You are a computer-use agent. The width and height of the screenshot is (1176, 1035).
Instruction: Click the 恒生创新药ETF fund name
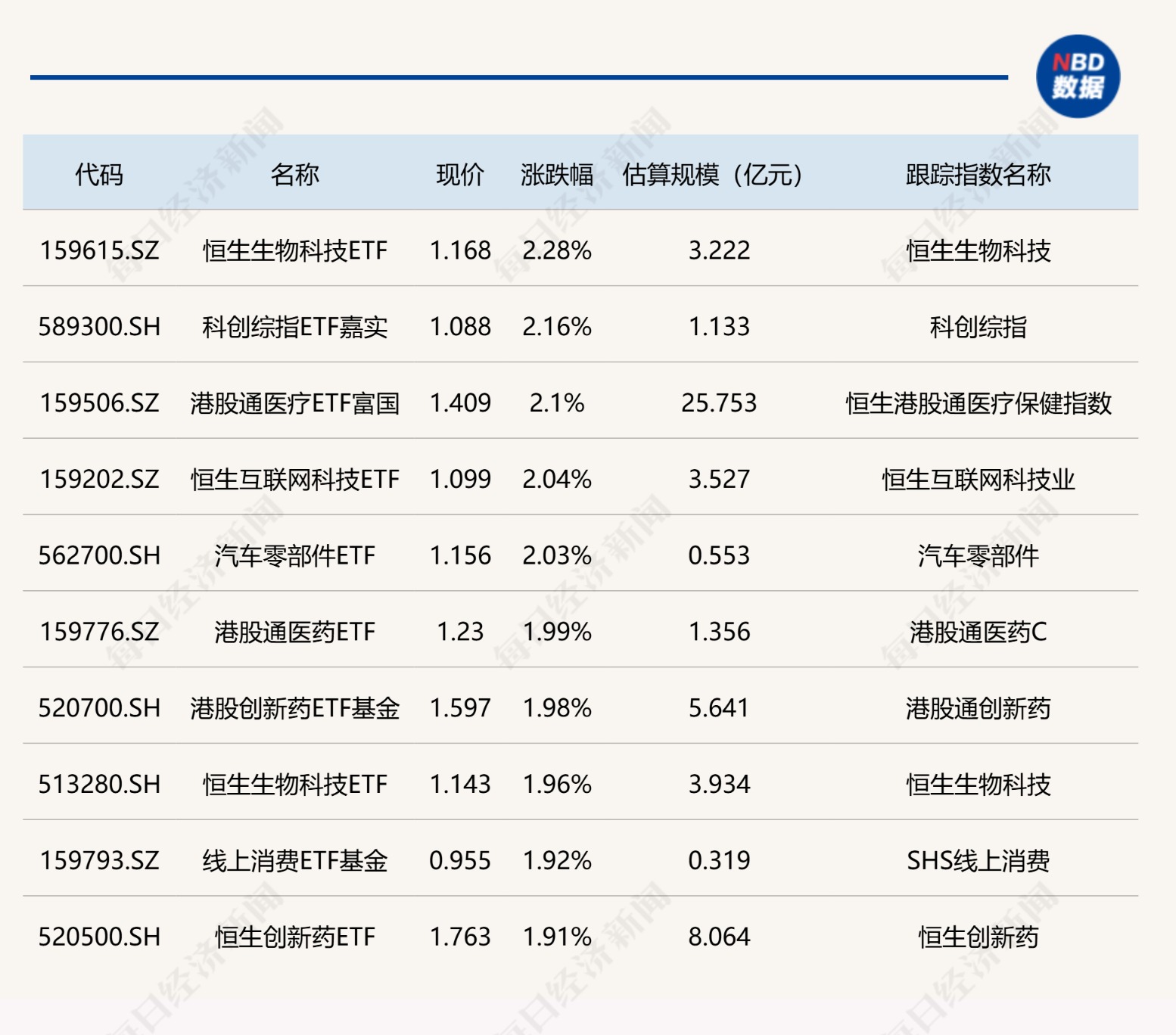tap(294, 937)
